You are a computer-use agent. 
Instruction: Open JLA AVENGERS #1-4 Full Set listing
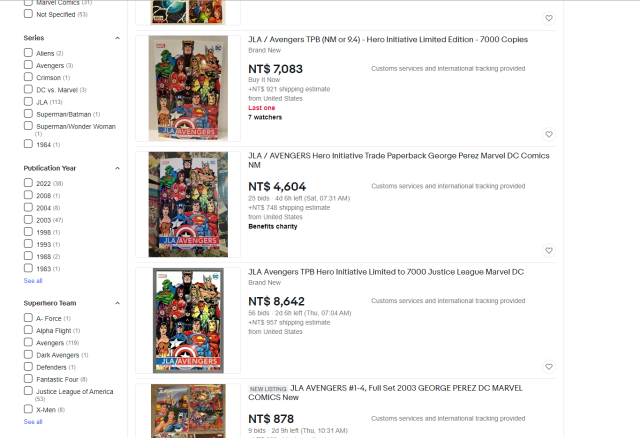[x=385, y=392]
